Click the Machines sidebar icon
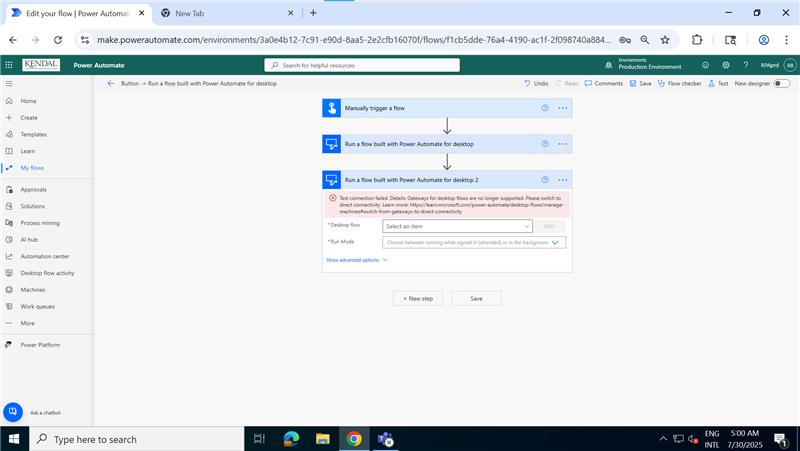This screenshot has width=800, height=451. click(x=9, y=290)
